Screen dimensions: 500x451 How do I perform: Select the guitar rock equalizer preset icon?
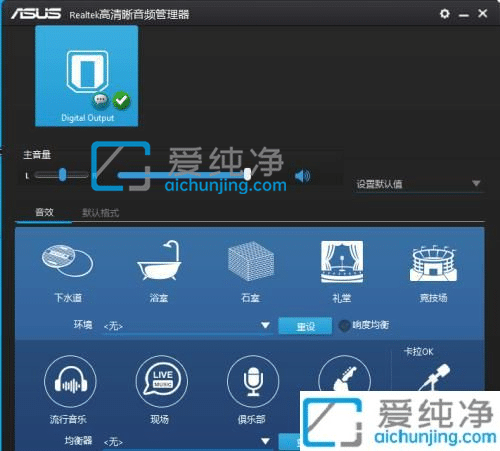pyautogui.click(x=344, y=373)
